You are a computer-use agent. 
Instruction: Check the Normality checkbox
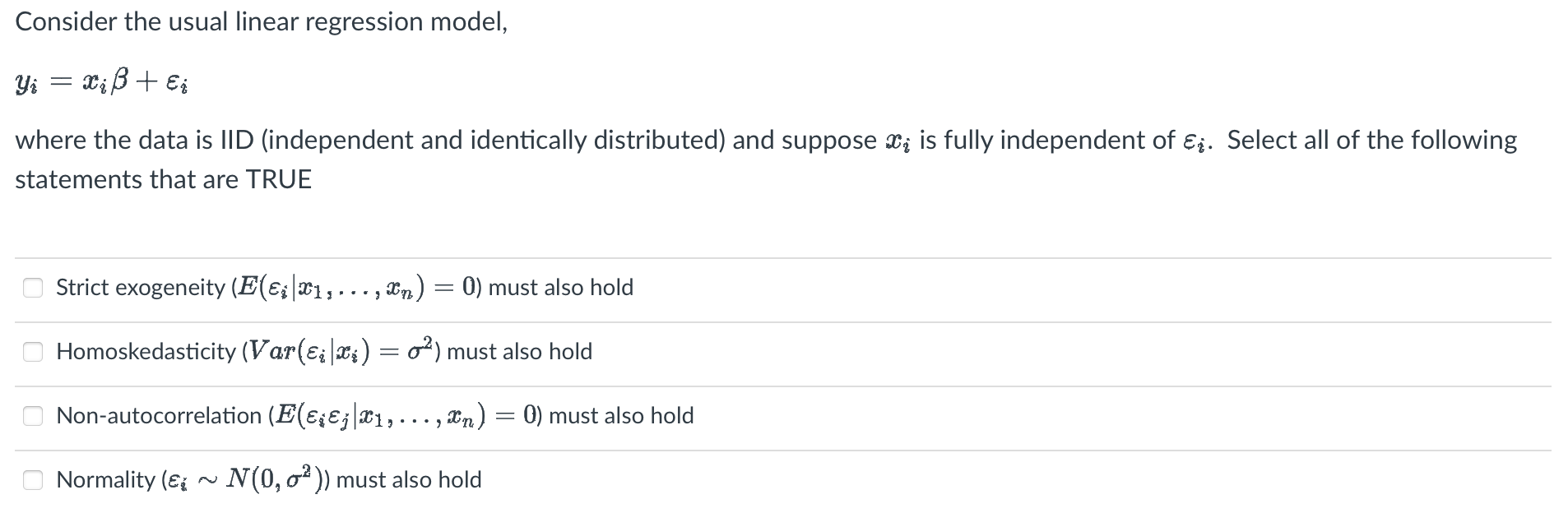click(x=33, y=480)
